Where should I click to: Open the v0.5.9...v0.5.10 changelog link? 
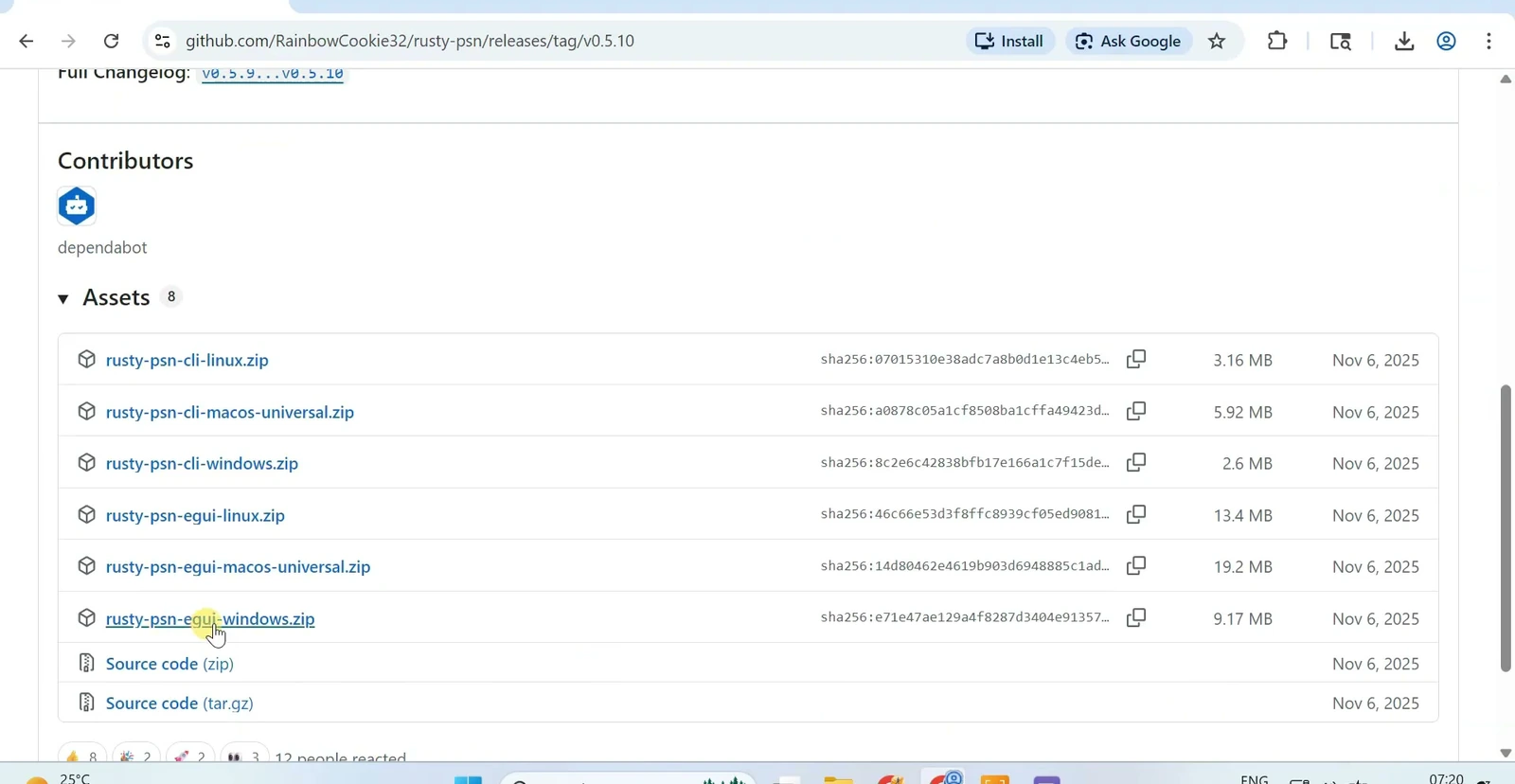273,74
